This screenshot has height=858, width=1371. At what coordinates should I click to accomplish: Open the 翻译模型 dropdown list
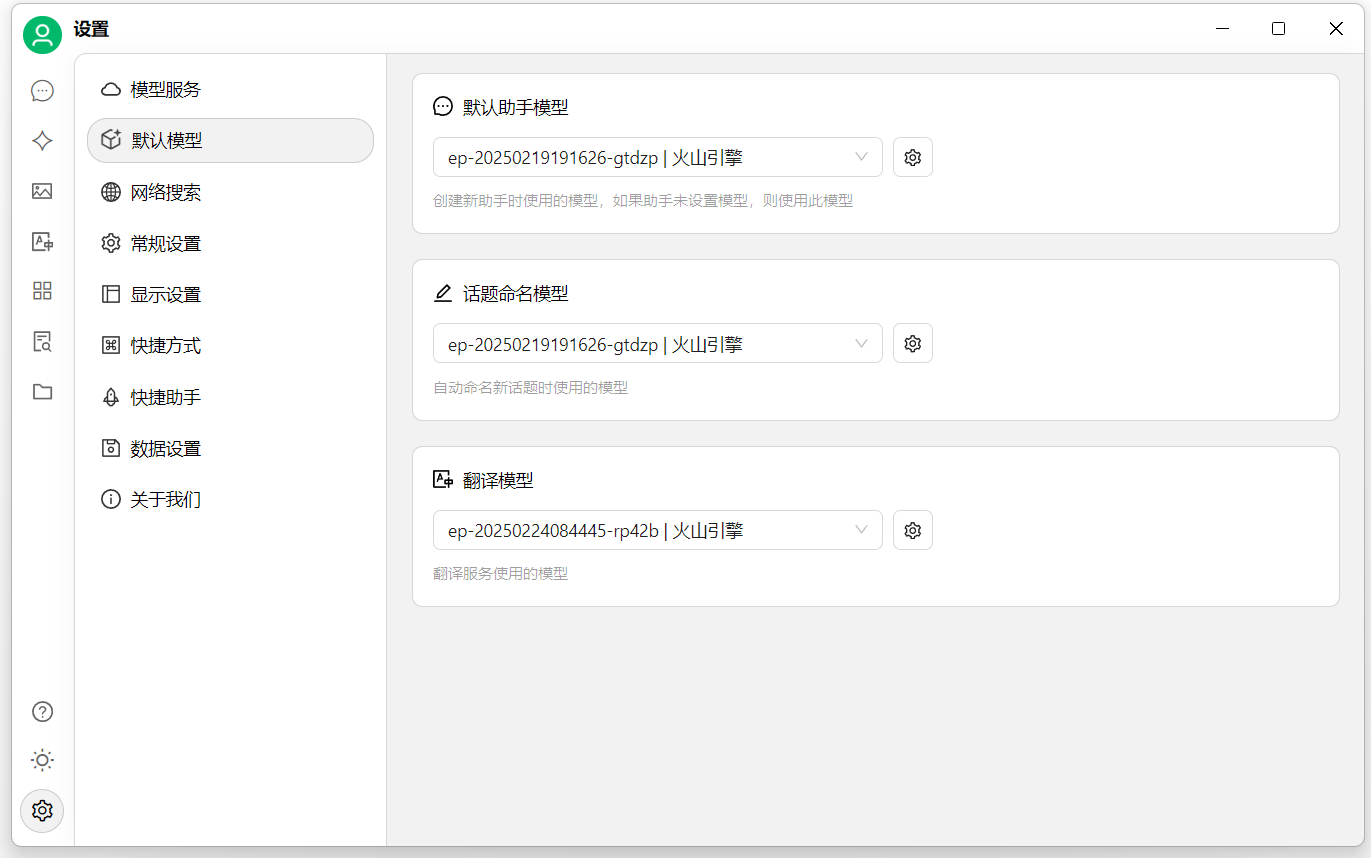pyautogui.click(x=657, y=530)
